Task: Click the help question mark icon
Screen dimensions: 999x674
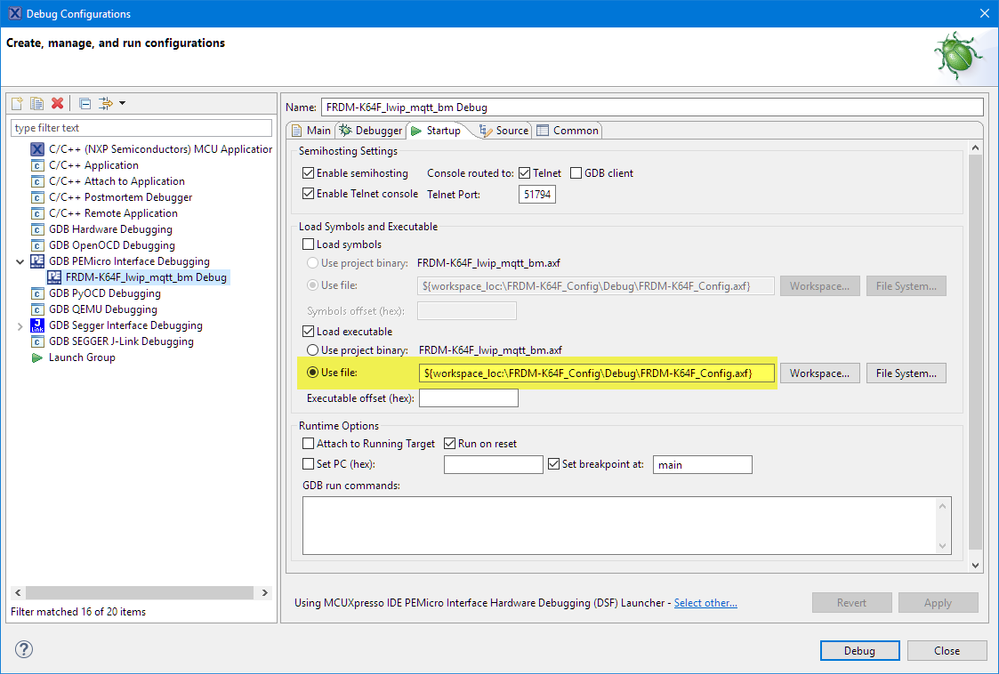Action: (24, 649)
